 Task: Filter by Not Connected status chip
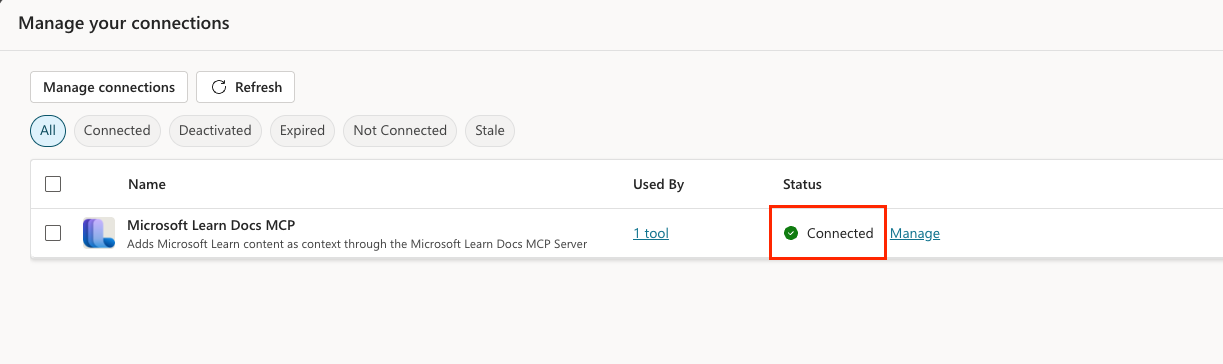[x=400, y=130]
